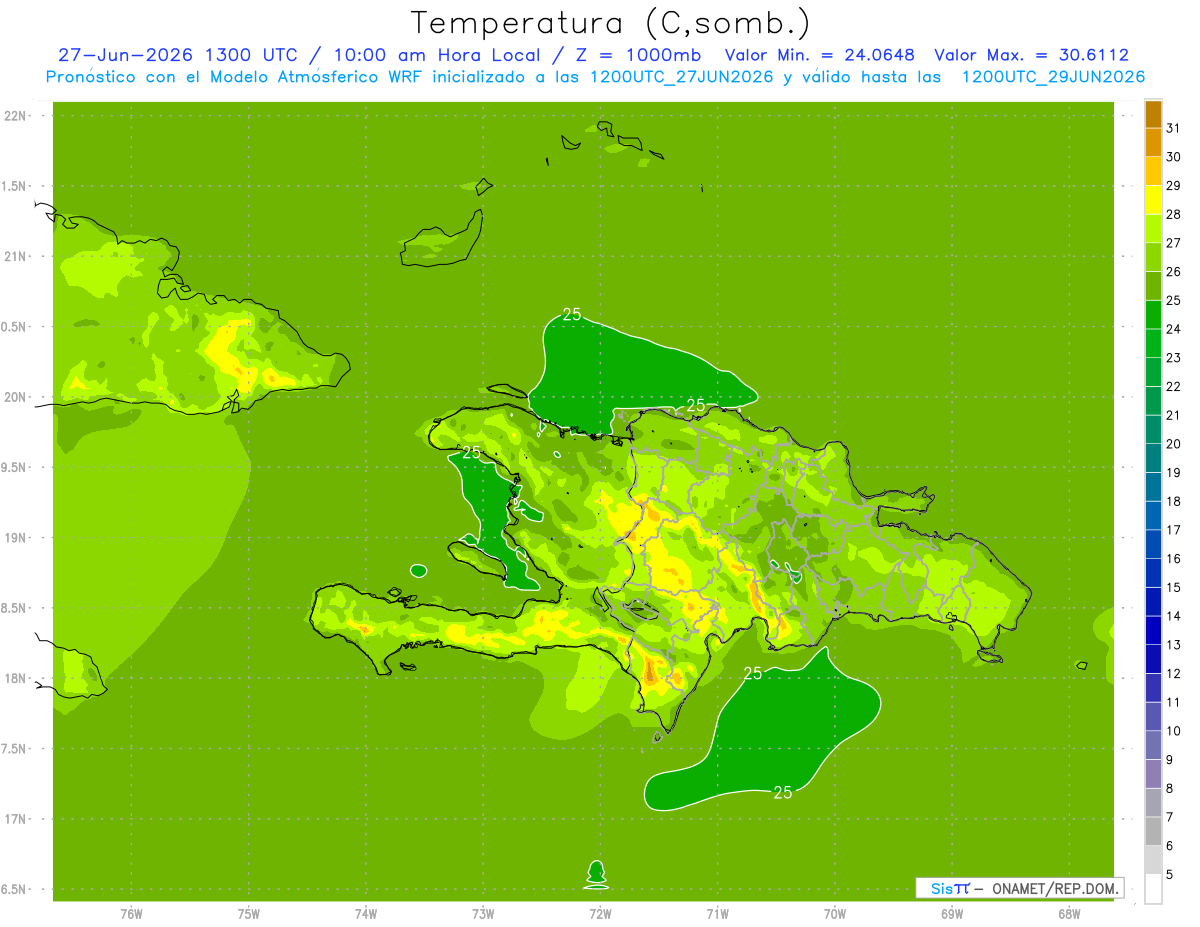Click the latitude axis label '8.5N'
This screenshot has height=927, width=1200.
coord(15,608)
